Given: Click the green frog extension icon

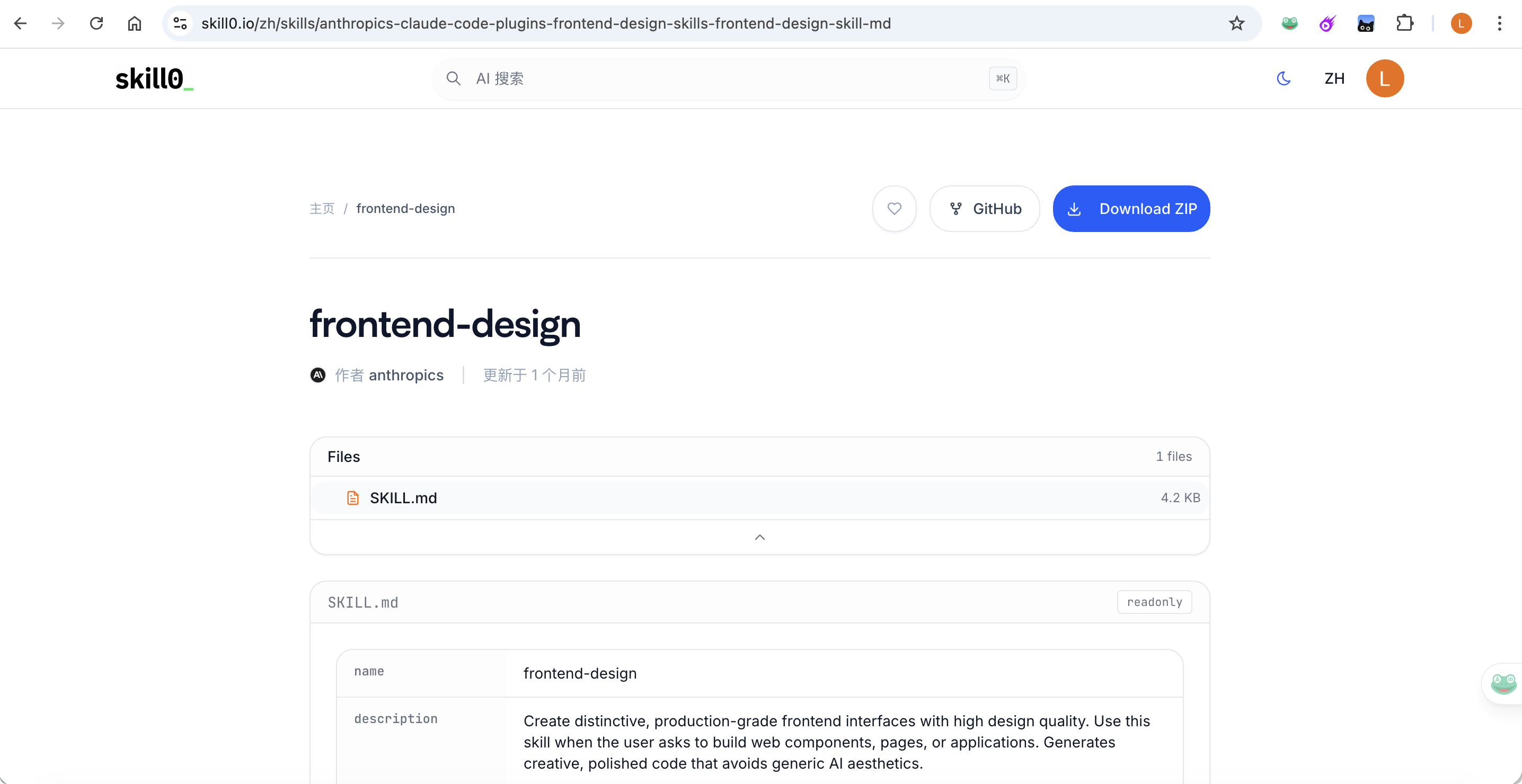Looking at the screenshot, I should click(x=1289, y=24).
